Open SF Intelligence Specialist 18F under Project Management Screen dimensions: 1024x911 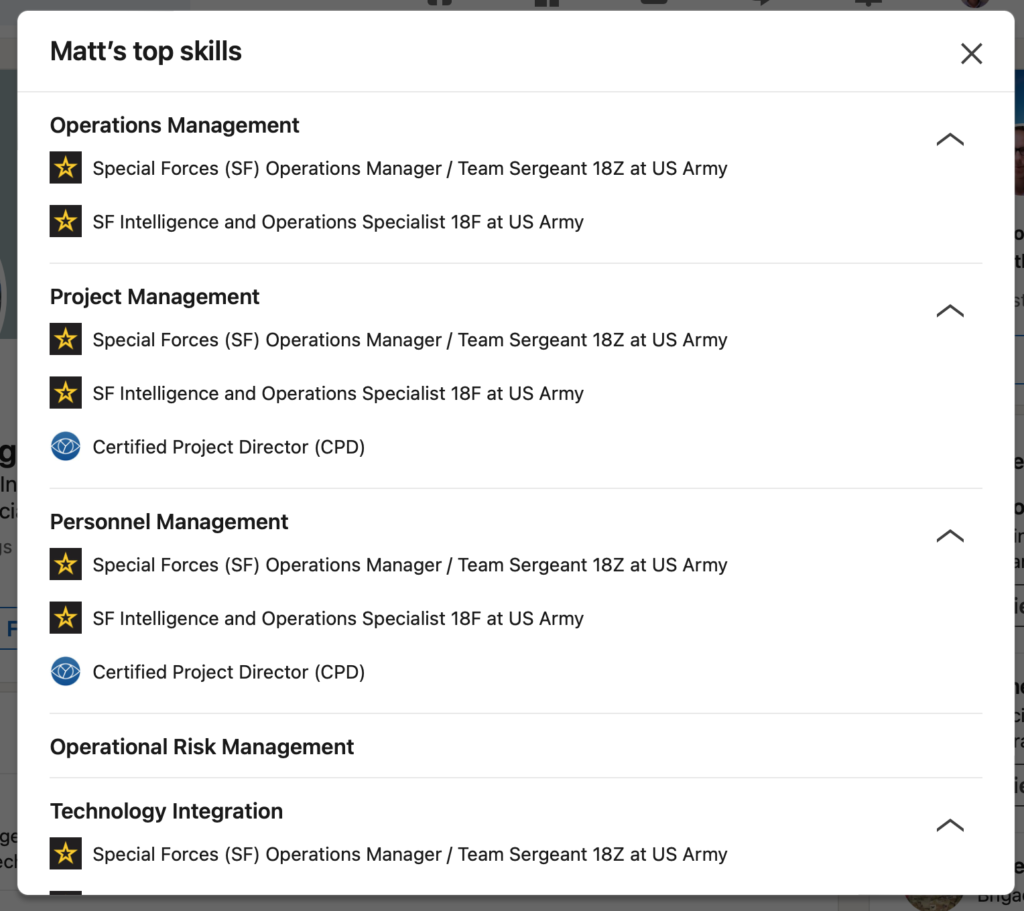click(x=338, y=394)
